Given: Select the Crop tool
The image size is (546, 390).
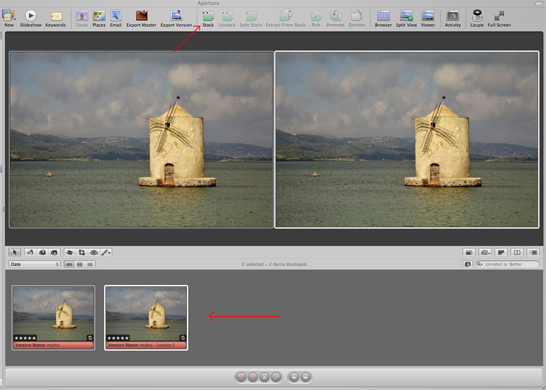Looking at the screenshot, I should 82,252.
